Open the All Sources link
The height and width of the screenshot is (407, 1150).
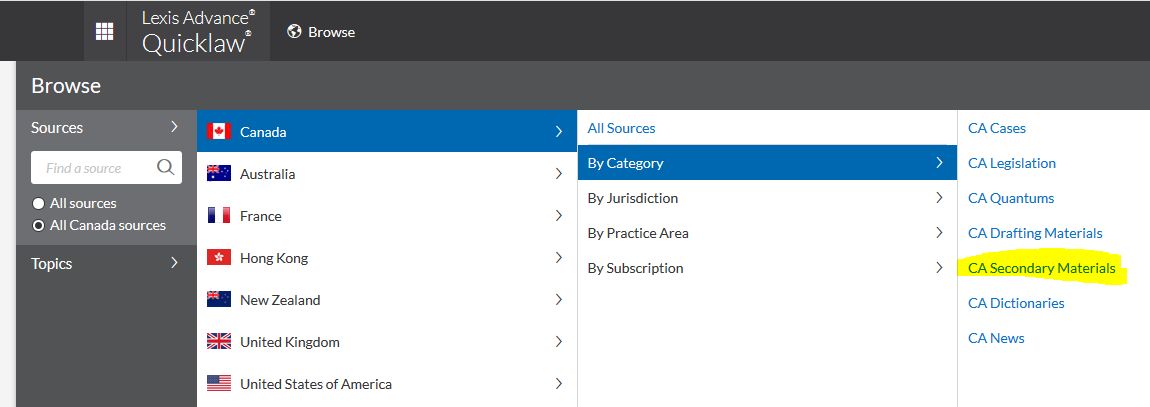[x=621, y=128]
